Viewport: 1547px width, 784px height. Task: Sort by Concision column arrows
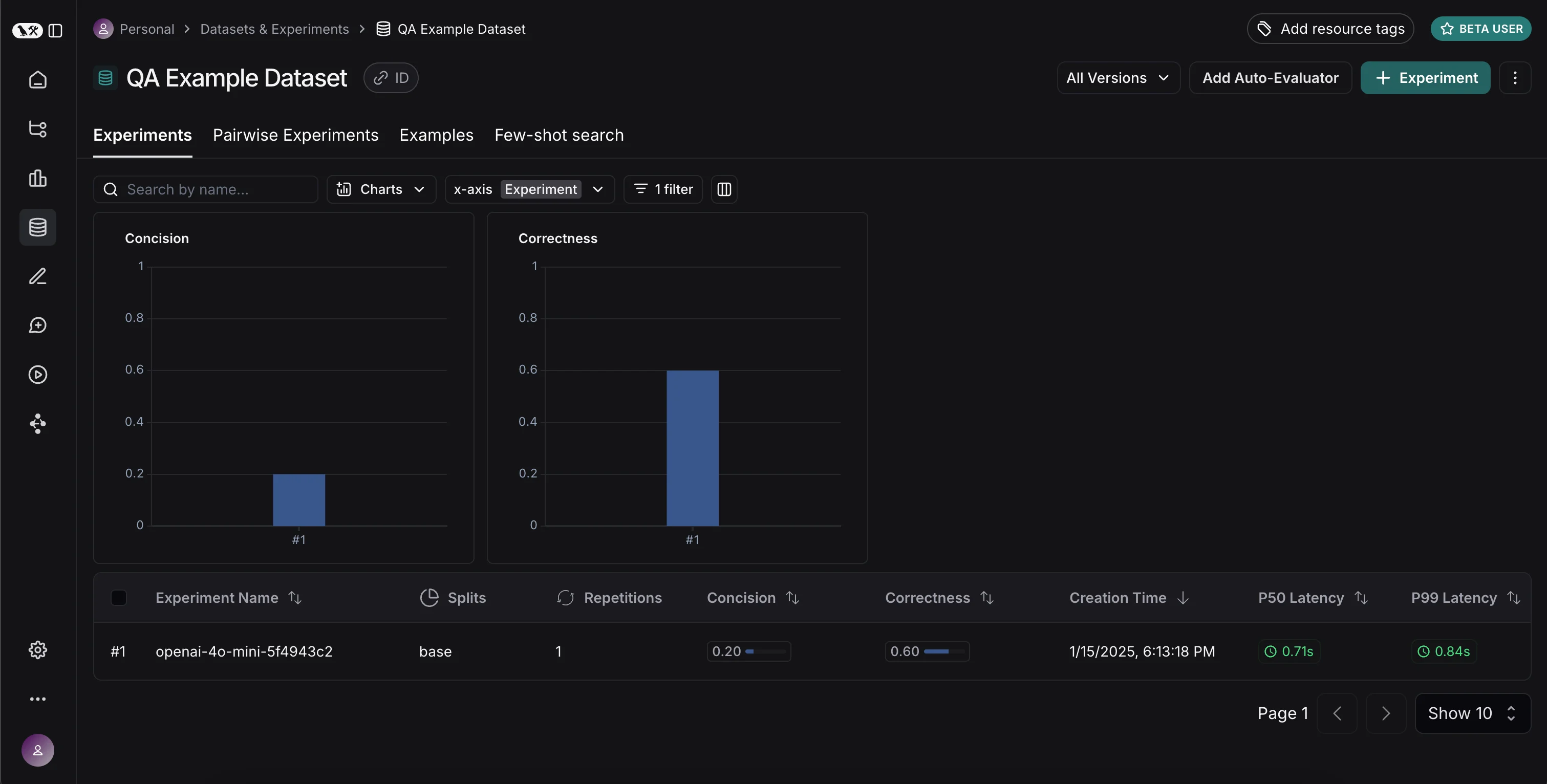click(x=793, y=597)
